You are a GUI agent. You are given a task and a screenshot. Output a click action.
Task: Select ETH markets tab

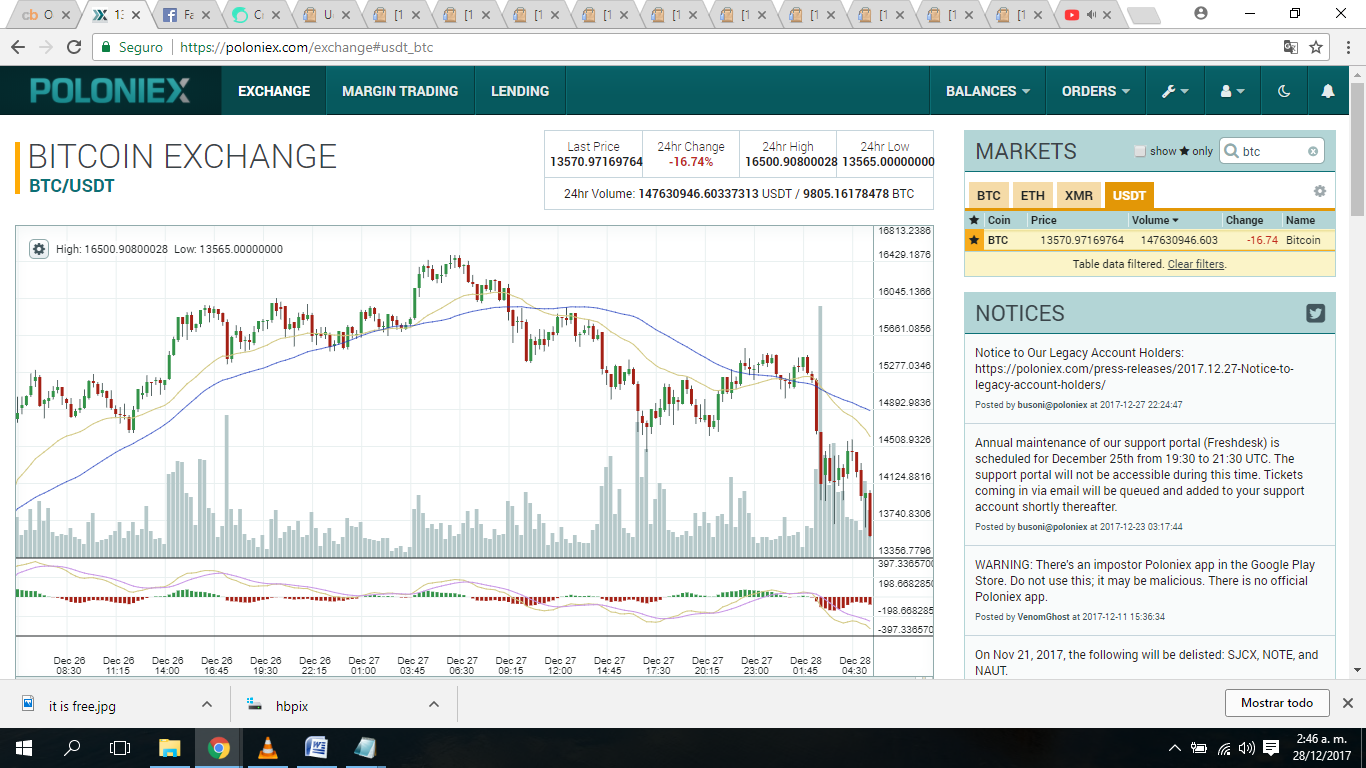[1033, 196]
